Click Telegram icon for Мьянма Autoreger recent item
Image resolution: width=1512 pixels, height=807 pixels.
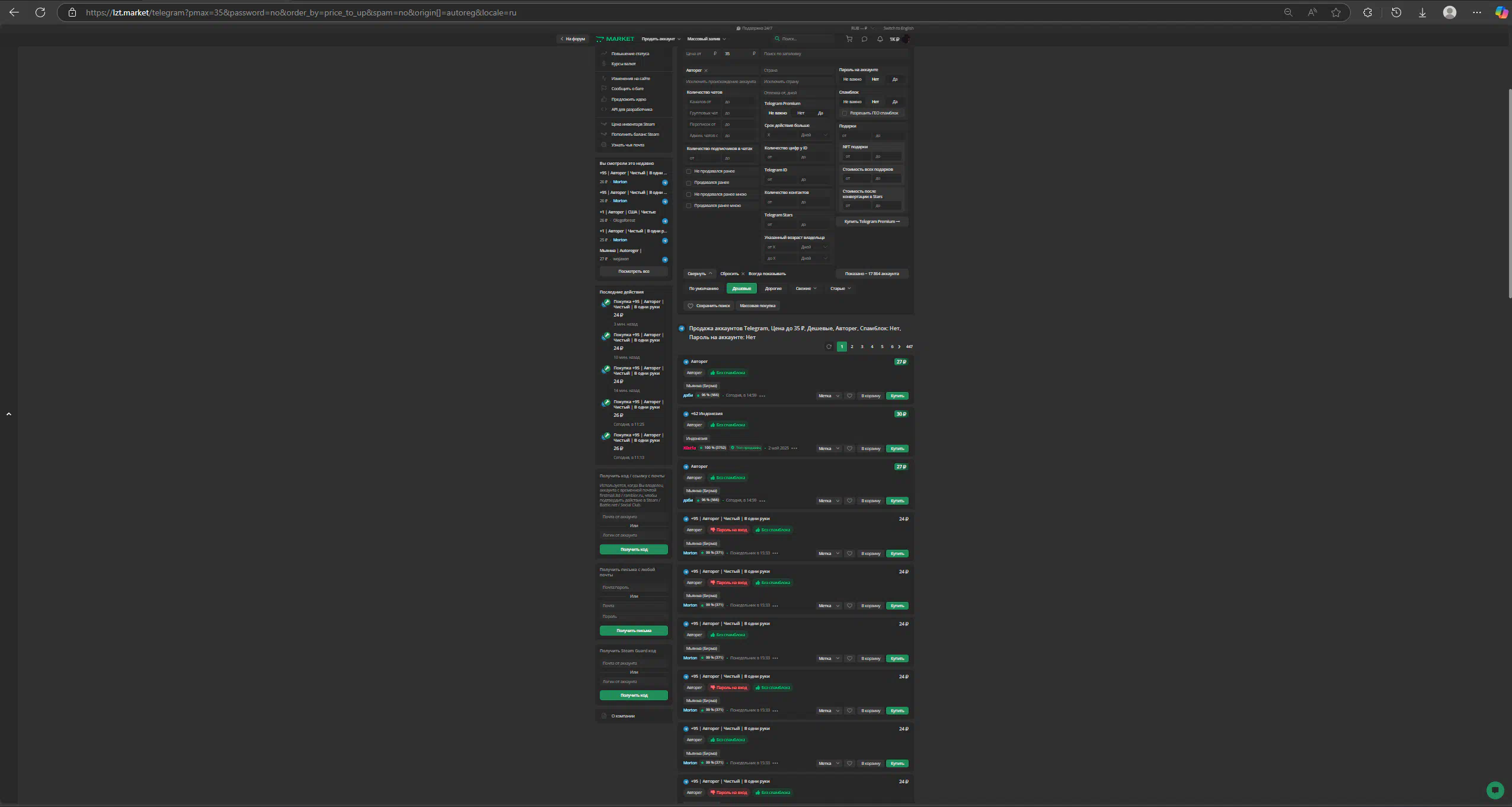click(665, 260)
